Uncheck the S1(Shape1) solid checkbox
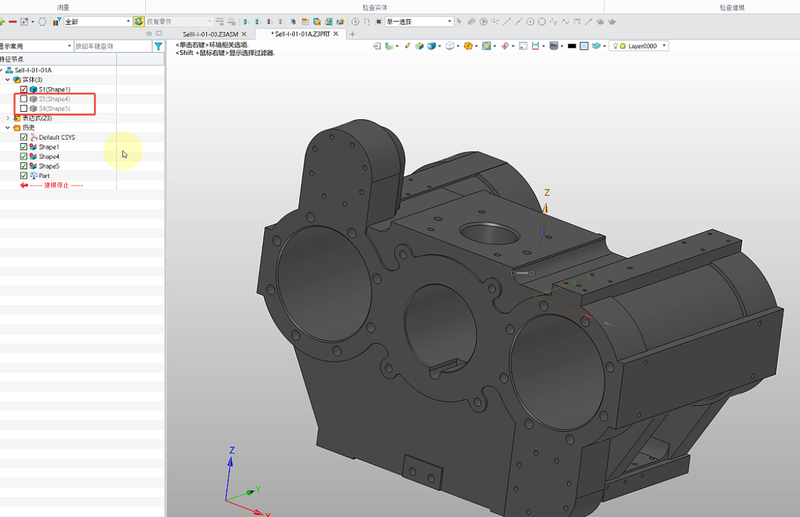 [23, 89]
